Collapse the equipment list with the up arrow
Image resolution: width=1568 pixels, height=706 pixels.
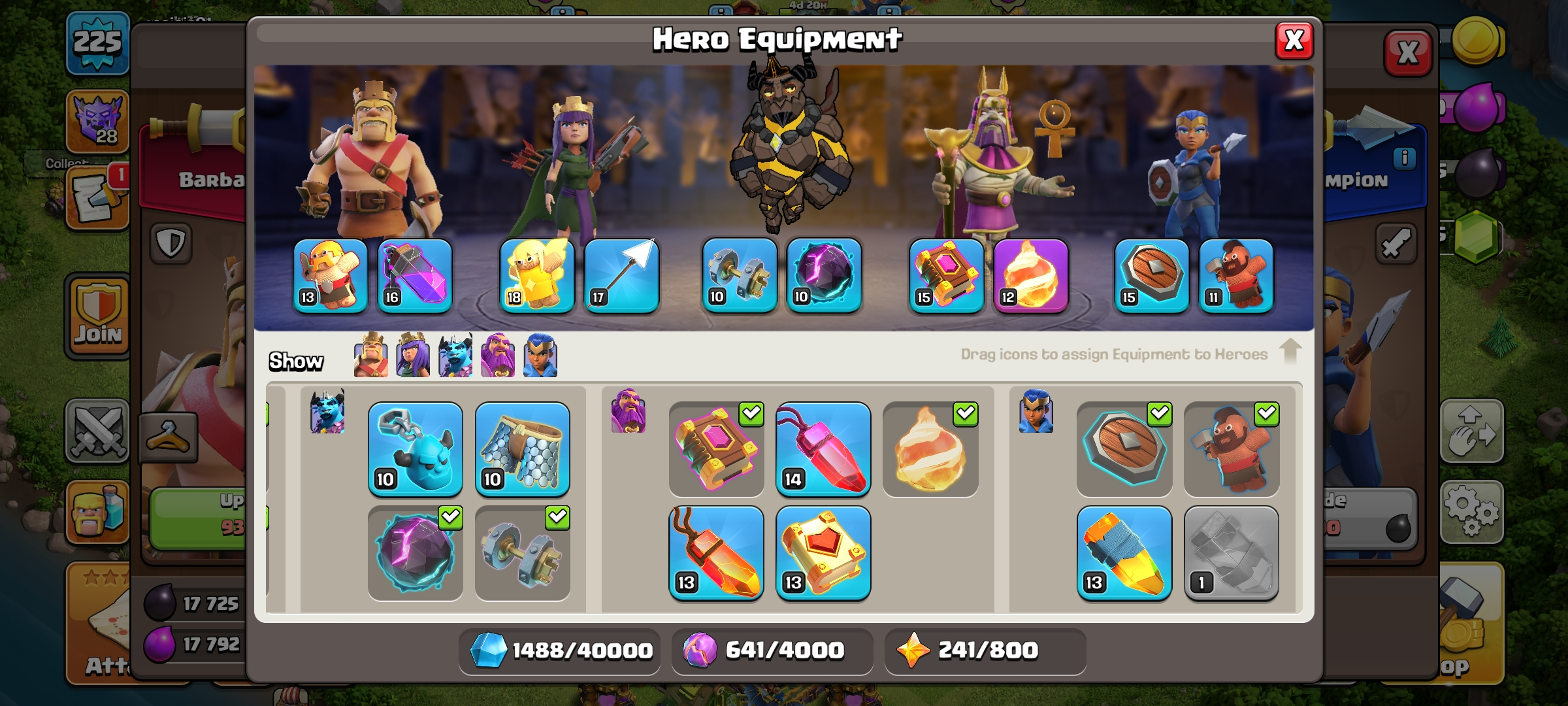tap(1290, 352)
